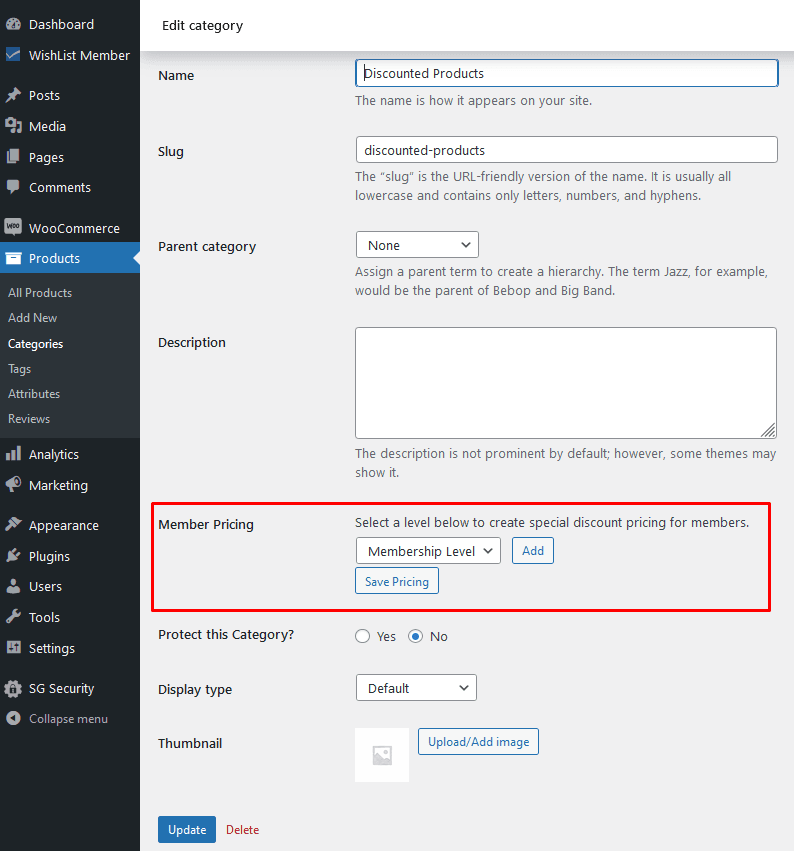Click the Upload/Add image button
This screenshot has width=794, height=851.
[478, 741]
